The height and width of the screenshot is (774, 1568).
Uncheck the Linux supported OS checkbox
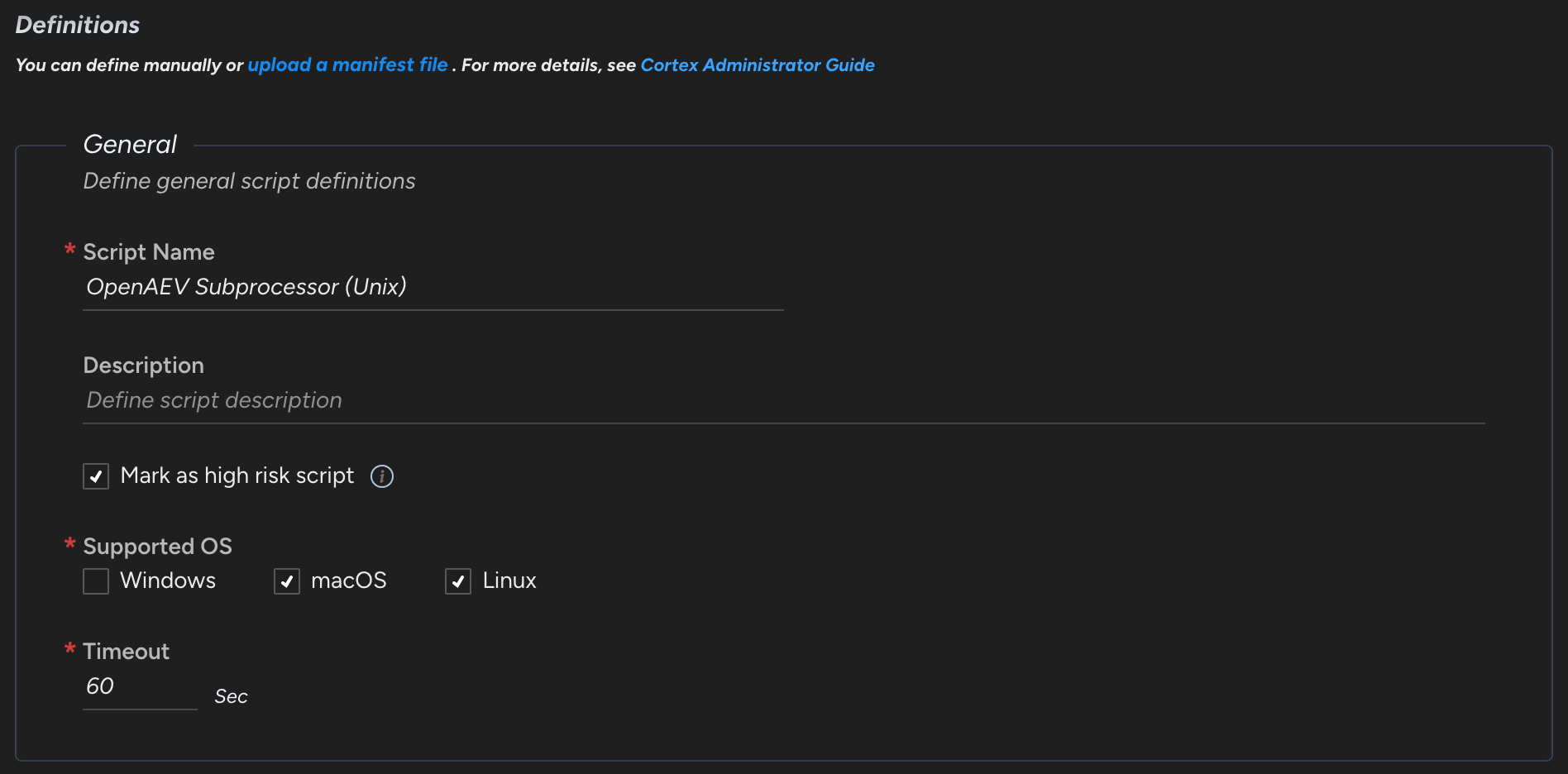458,581
